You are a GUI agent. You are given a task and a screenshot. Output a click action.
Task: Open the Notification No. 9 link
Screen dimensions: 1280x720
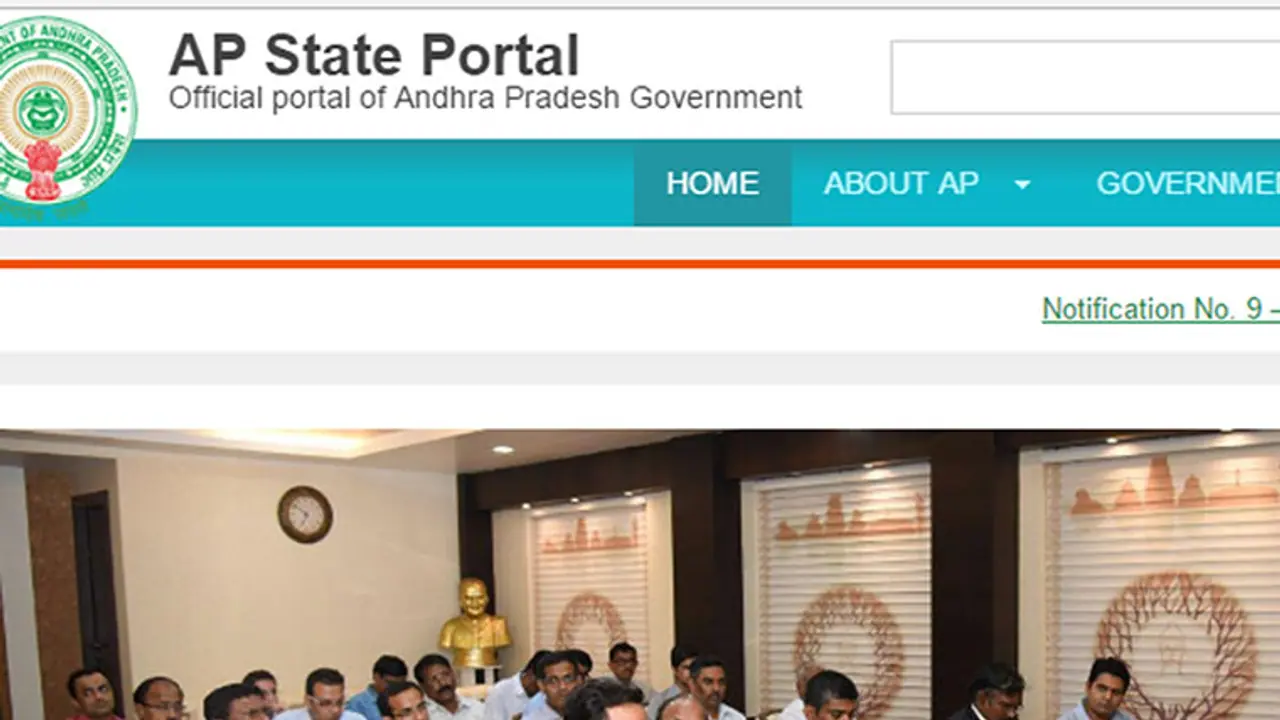point(1161,309)
